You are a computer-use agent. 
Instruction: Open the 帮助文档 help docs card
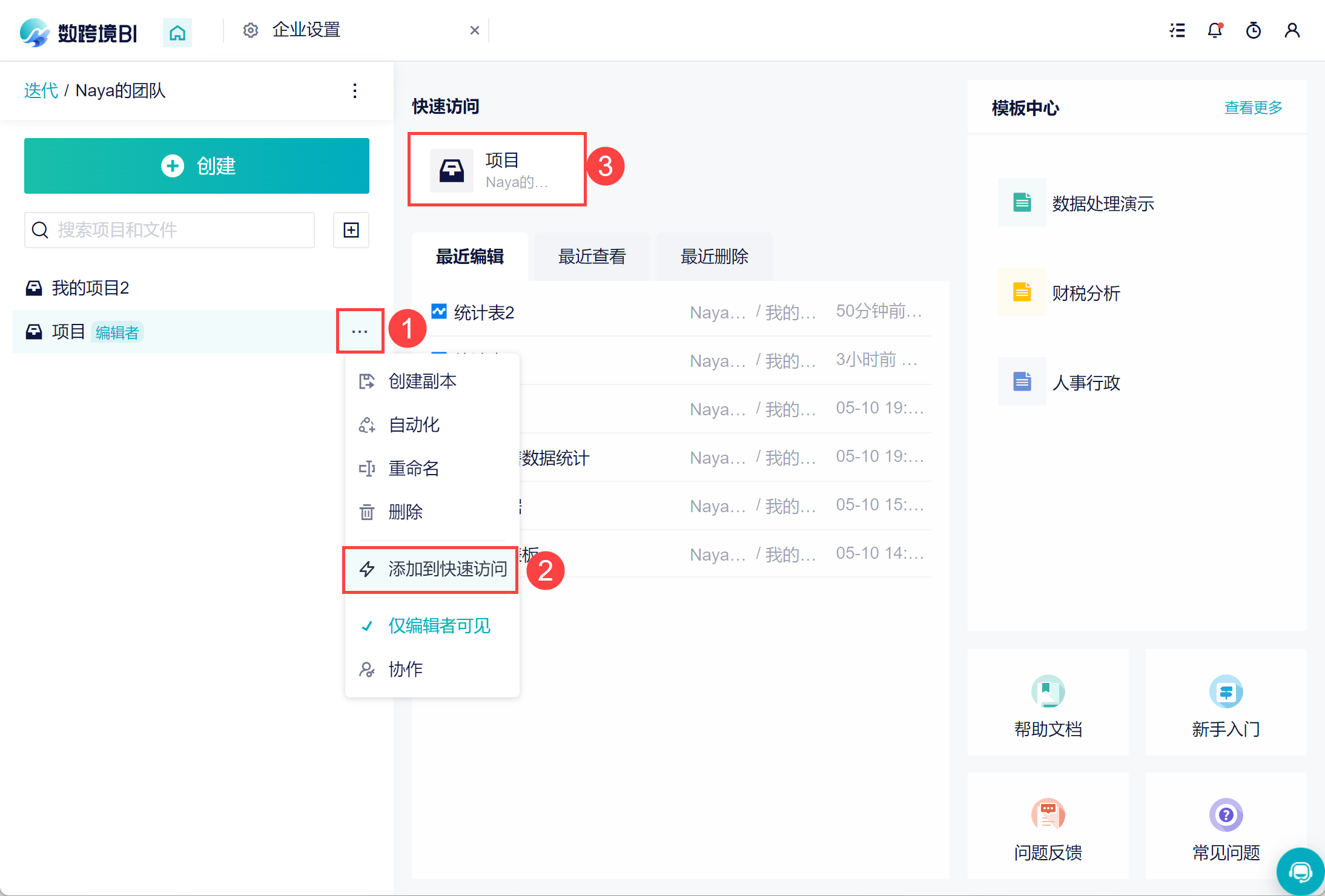click(x=1048, y=703)
